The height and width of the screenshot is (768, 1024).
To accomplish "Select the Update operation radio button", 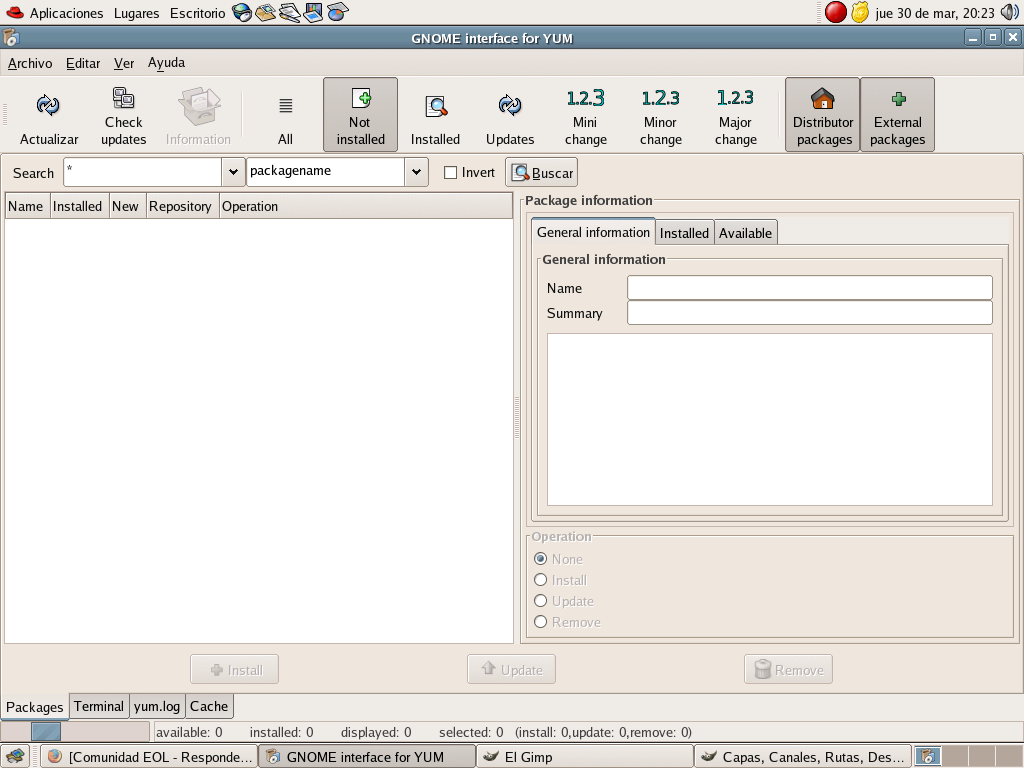I will [x=540, y=601].
